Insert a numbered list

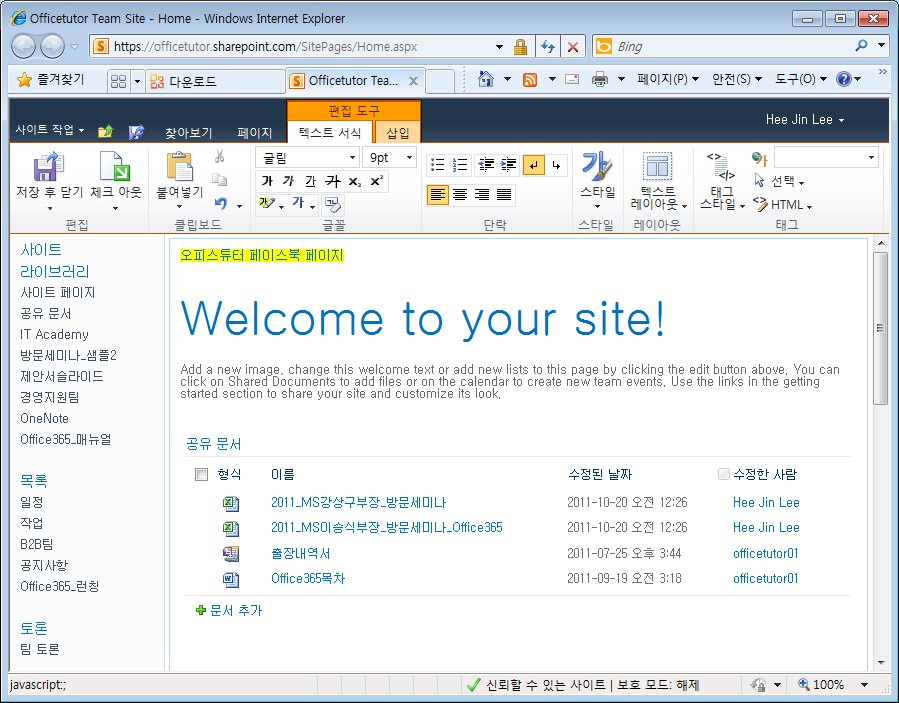coord(460,165)
